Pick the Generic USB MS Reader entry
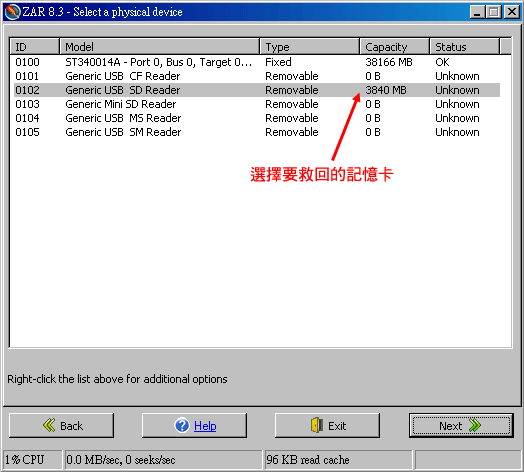 (257, 118)
